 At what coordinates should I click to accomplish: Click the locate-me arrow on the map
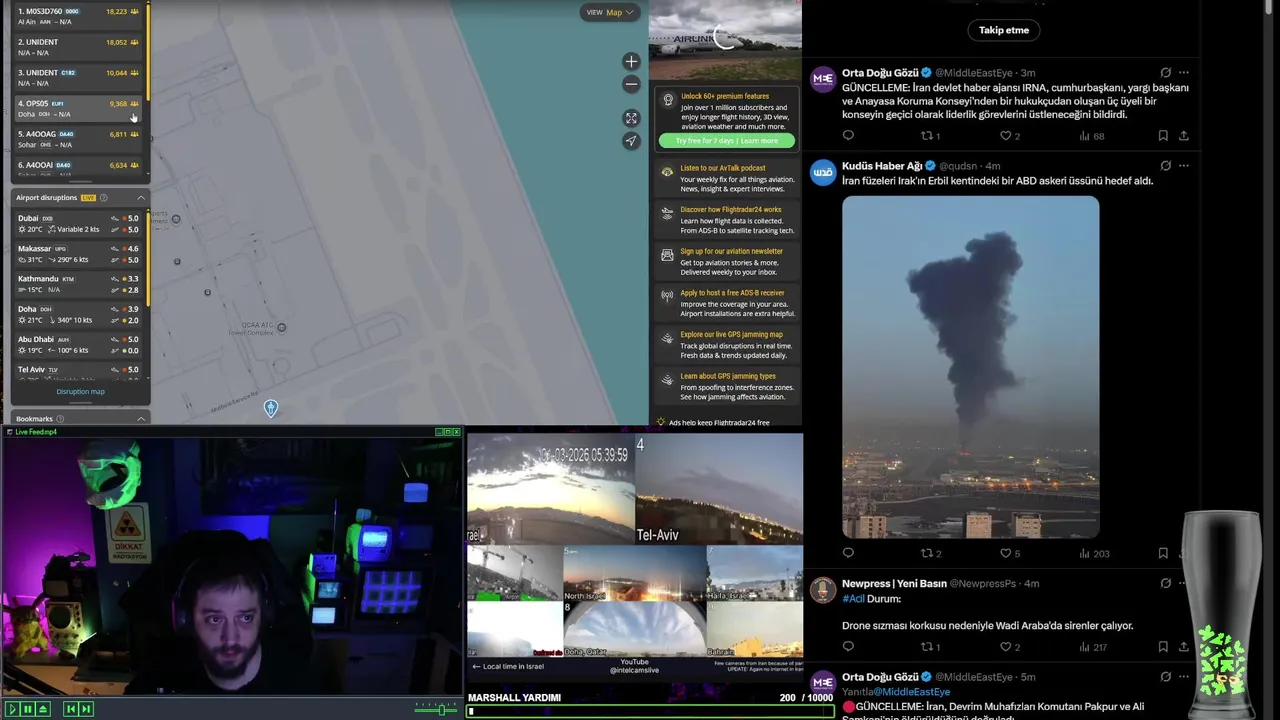[x=631, y=141]
